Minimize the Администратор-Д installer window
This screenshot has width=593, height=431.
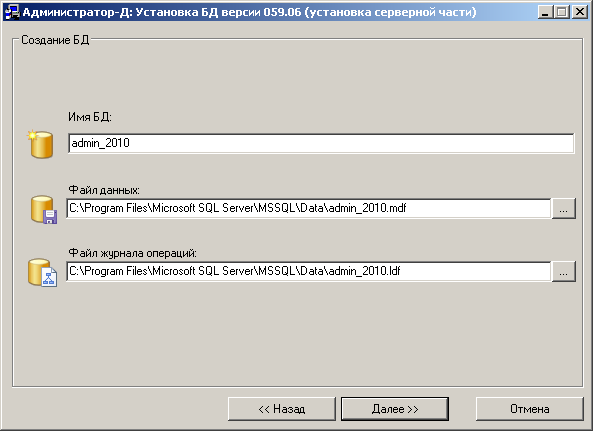click(x=545, y=12)
